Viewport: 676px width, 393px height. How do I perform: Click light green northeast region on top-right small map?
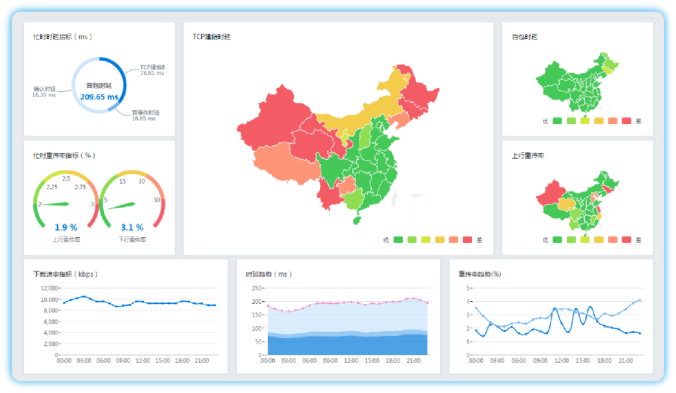pos(610,65)
